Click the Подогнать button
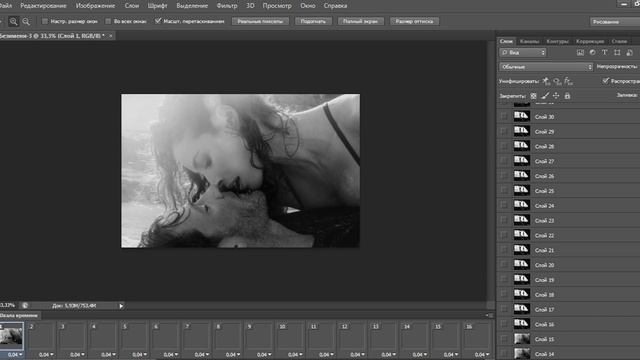The height and width of the screenshot is (360, 640). (x=313, y=21)
